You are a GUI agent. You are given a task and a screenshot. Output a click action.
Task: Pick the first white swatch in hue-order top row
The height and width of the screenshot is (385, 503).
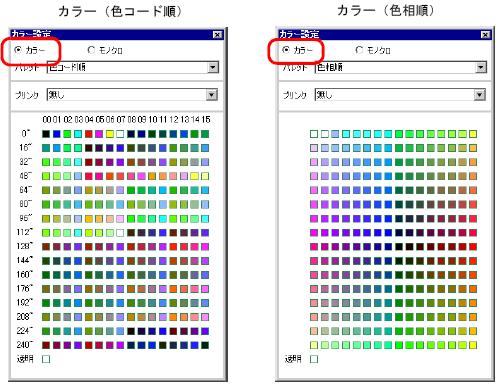click(314, 134)
